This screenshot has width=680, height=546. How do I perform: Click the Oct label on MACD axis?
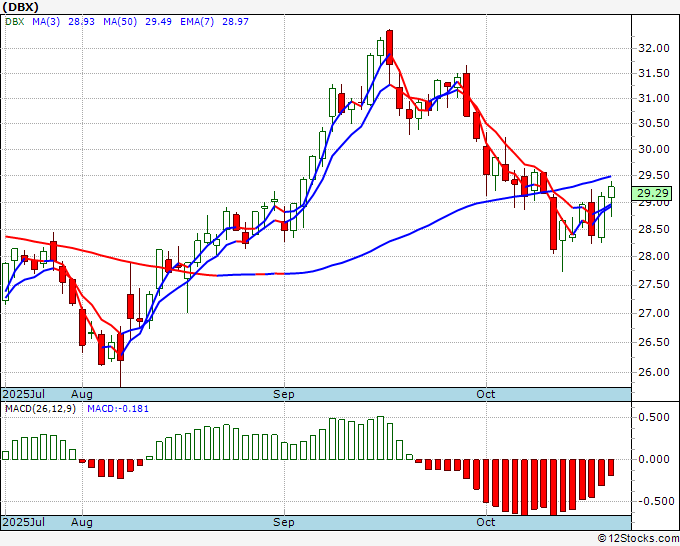[486, 522]
